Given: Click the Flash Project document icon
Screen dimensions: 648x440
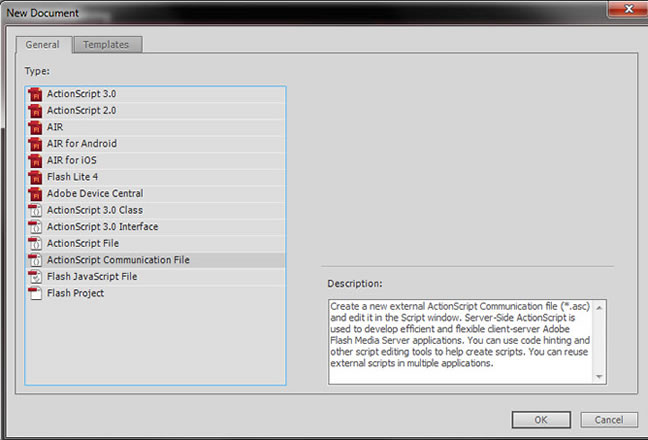Looking at the screenshot, I should pos(35,293).
